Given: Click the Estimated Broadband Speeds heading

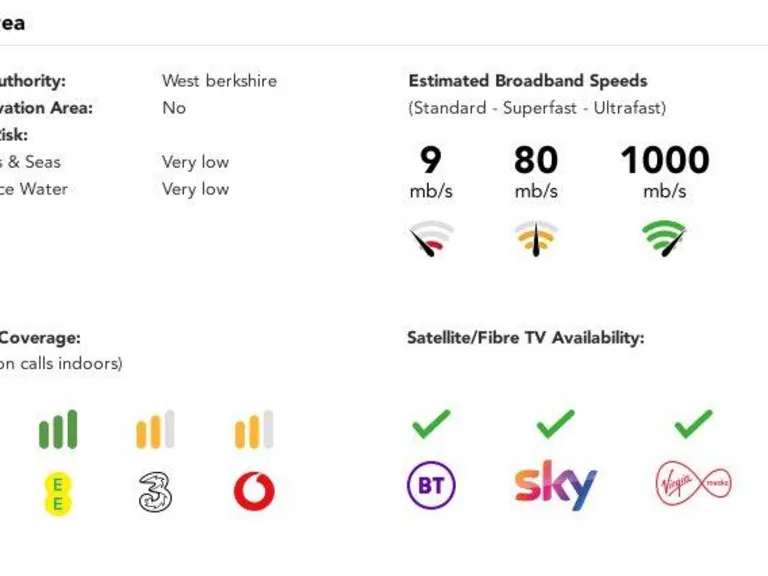Looking at the screenshot, I should [x=528, y=81].
